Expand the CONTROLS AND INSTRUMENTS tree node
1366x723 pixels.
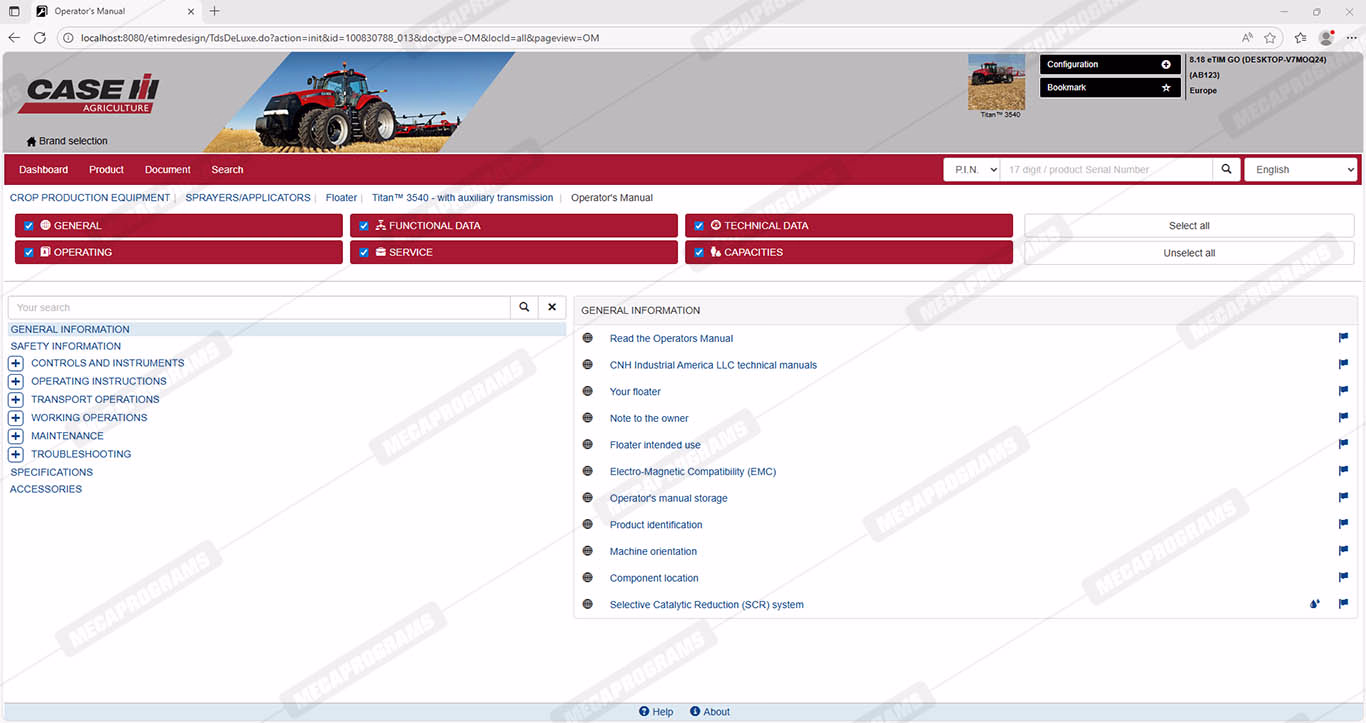[15, 364]
